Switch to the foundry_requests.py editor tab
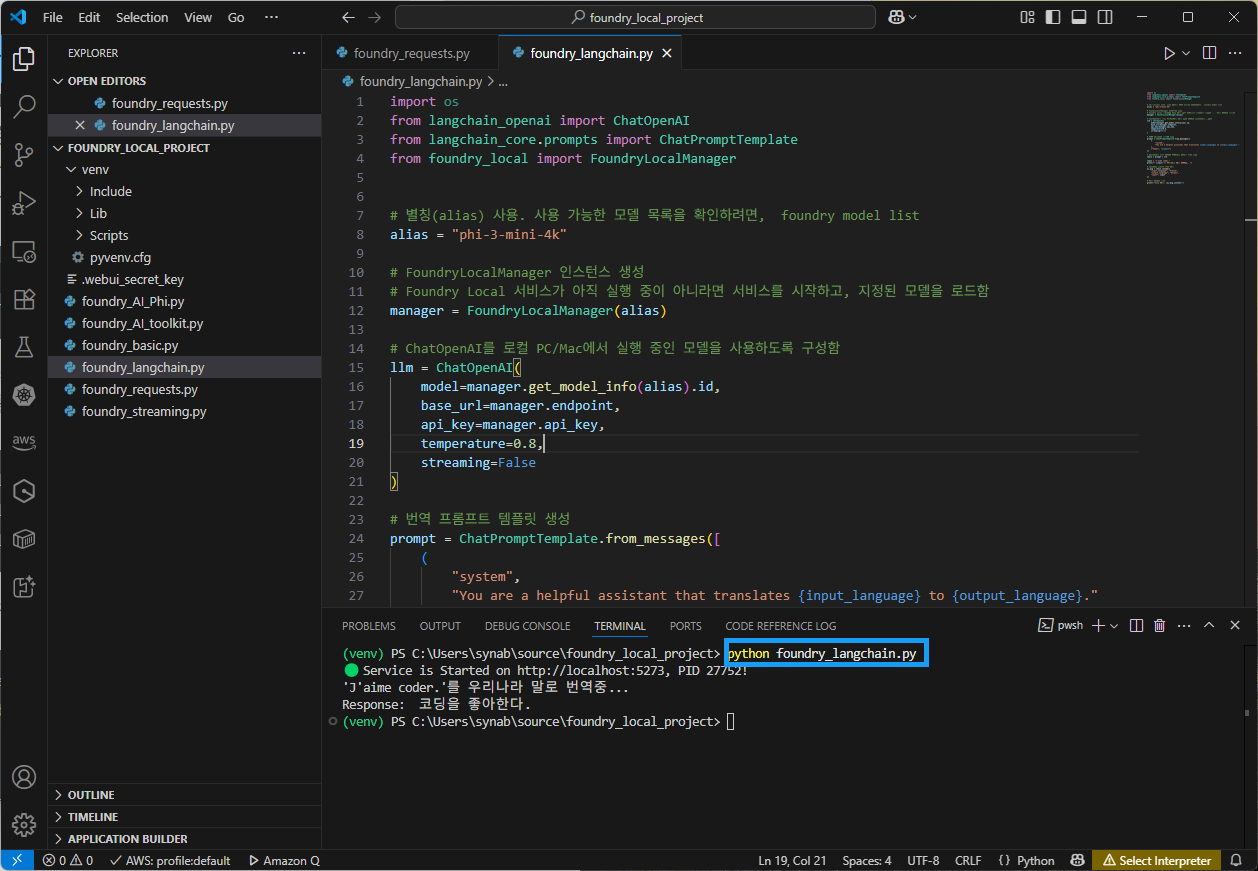 pos(411,53)
